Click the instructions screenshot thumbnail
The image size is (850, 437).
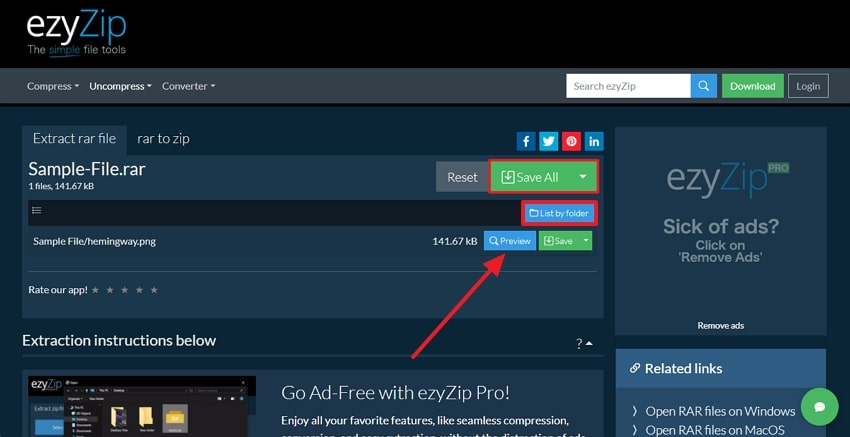(x=142, y=406)
